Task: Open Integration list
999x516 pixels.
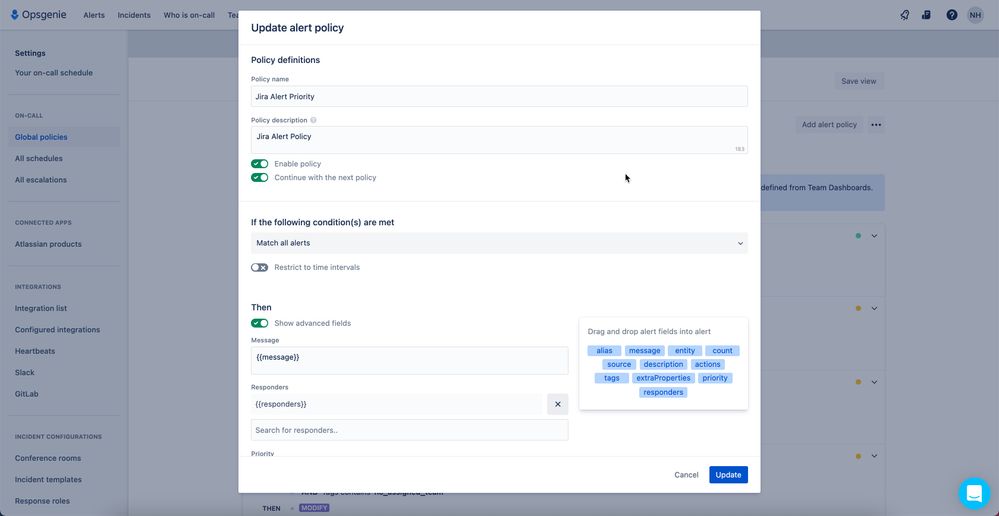Action: (41, 308)
